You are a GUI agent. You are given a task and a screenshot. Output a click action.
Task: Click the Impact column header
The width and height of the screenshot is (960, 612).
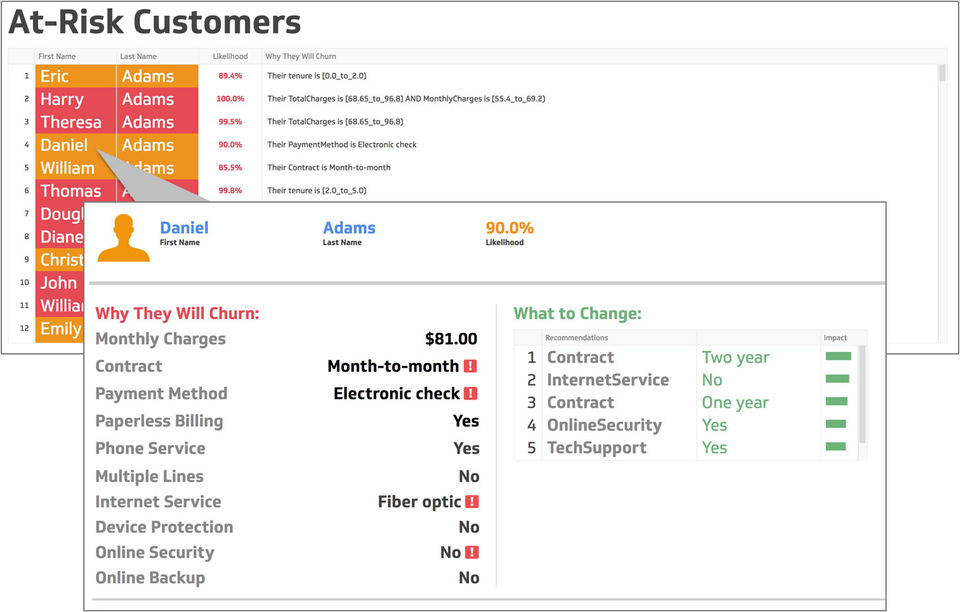click(835, 338)
